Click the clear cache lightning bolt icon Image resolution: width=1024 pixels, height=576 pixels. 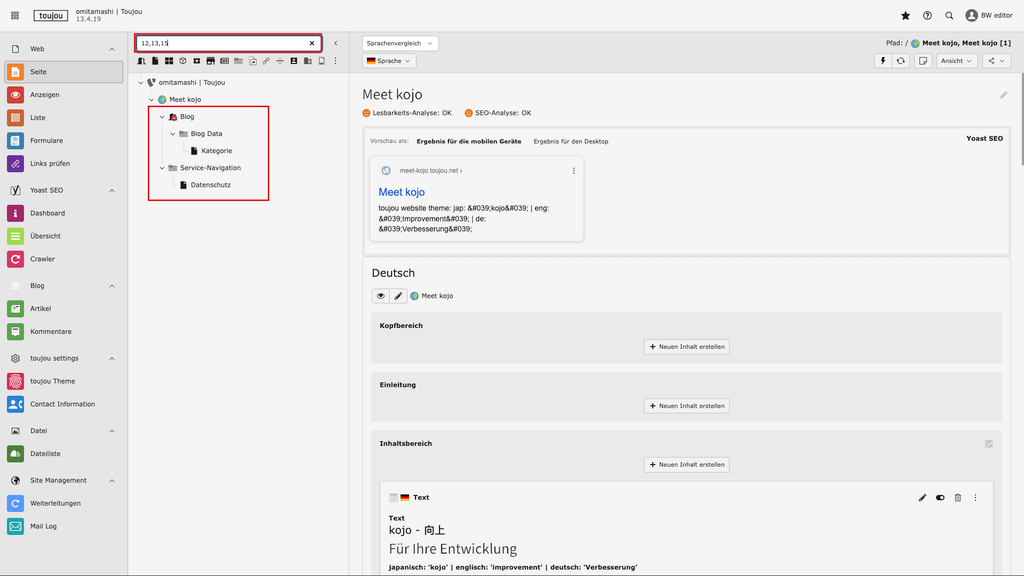pyautogui.click(x=882, y=61)
